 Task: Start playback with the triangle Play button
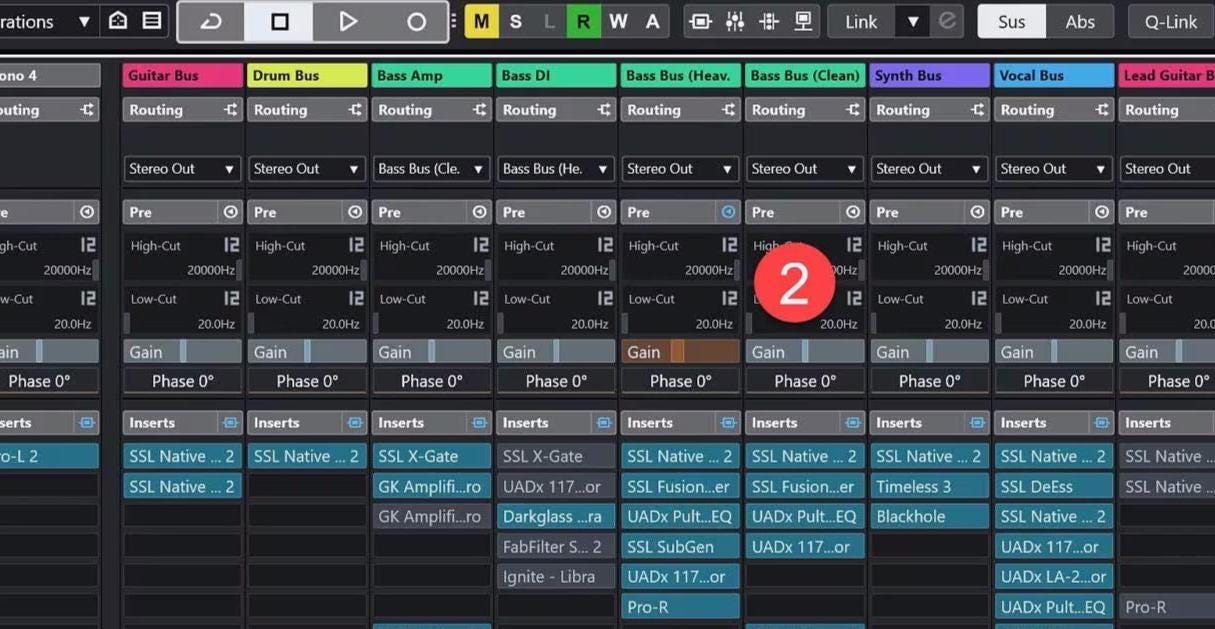click(x=347, y=21)
